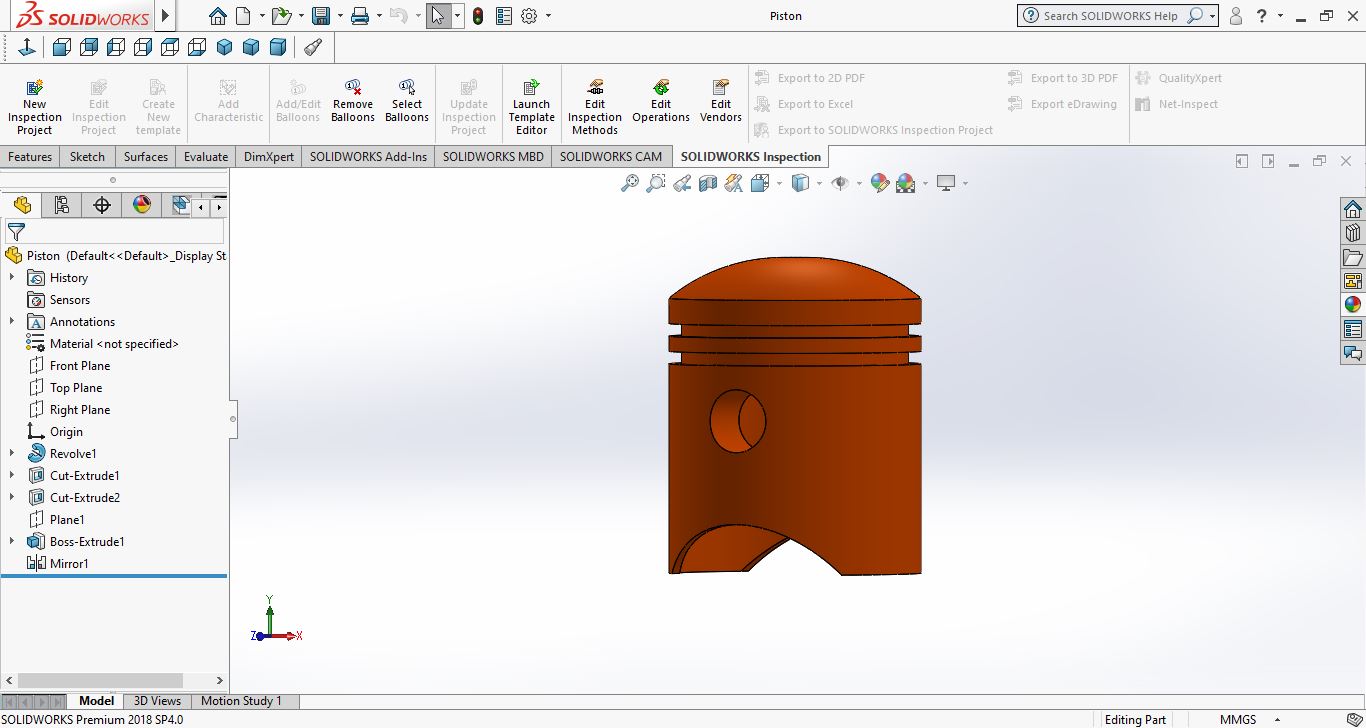Open the DisplayManager color ball tab
Image resolution: width=1366 pixels, height=728 pixels.
142,205
